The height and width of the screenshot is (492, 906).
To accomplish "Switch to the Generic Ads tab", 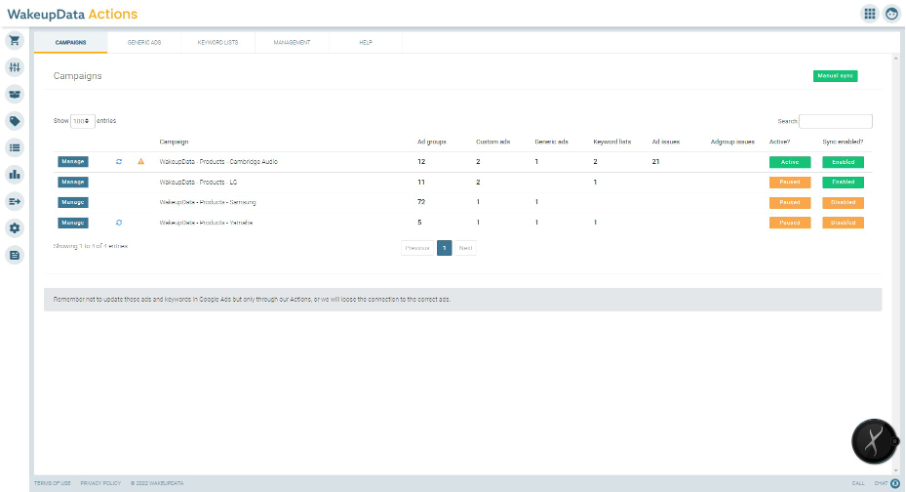I will click(x=144, y=42).
